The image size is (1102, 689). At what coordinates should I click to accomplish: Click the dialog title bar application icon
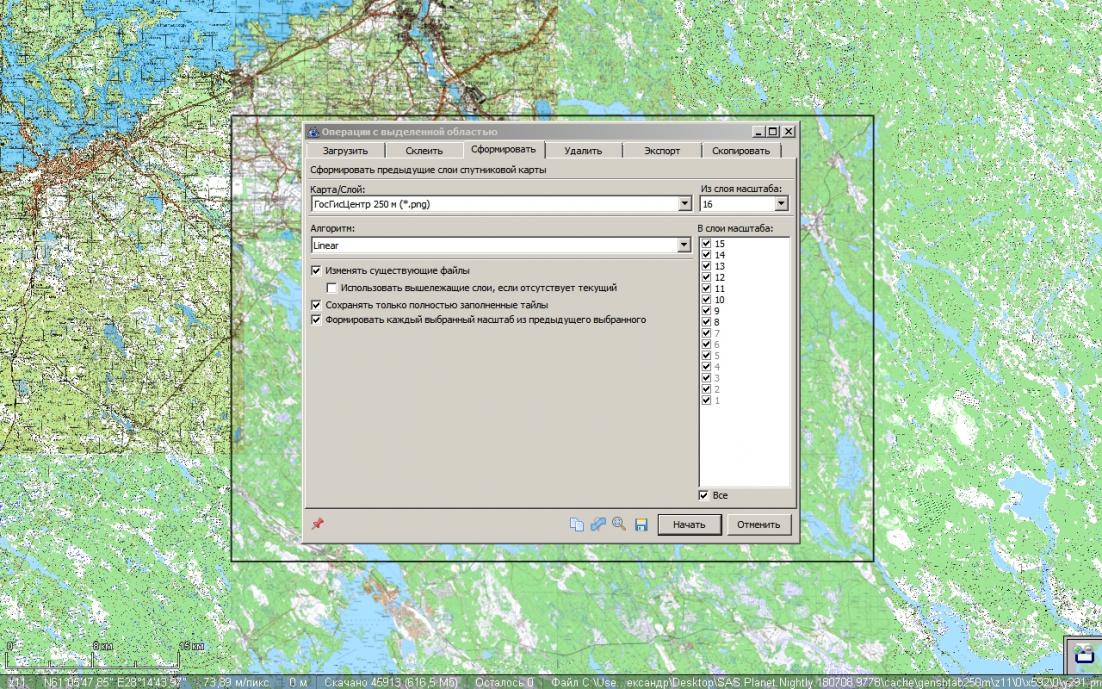pos(313,132)
